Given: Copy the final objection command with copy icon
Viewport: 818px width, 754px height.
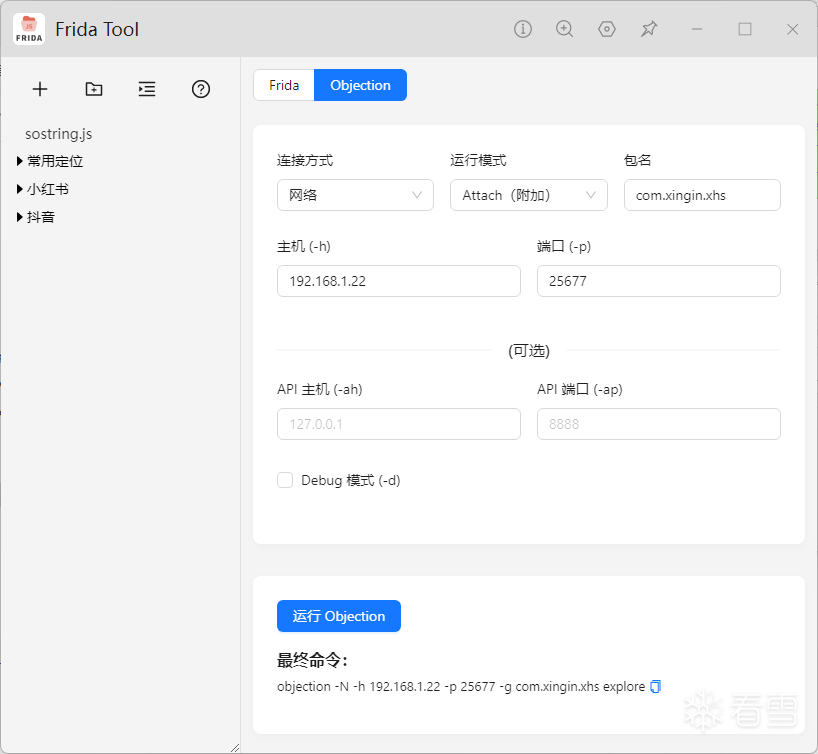Looking at the screenshot, I should [656, 687].
